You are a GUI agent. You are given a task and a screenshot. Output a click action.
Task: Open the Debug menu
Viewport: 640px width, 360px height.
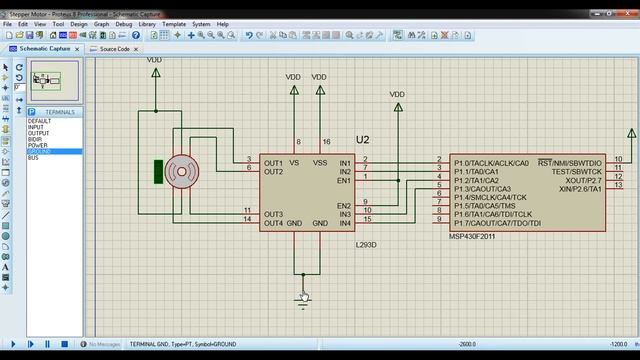click(124, 24)
